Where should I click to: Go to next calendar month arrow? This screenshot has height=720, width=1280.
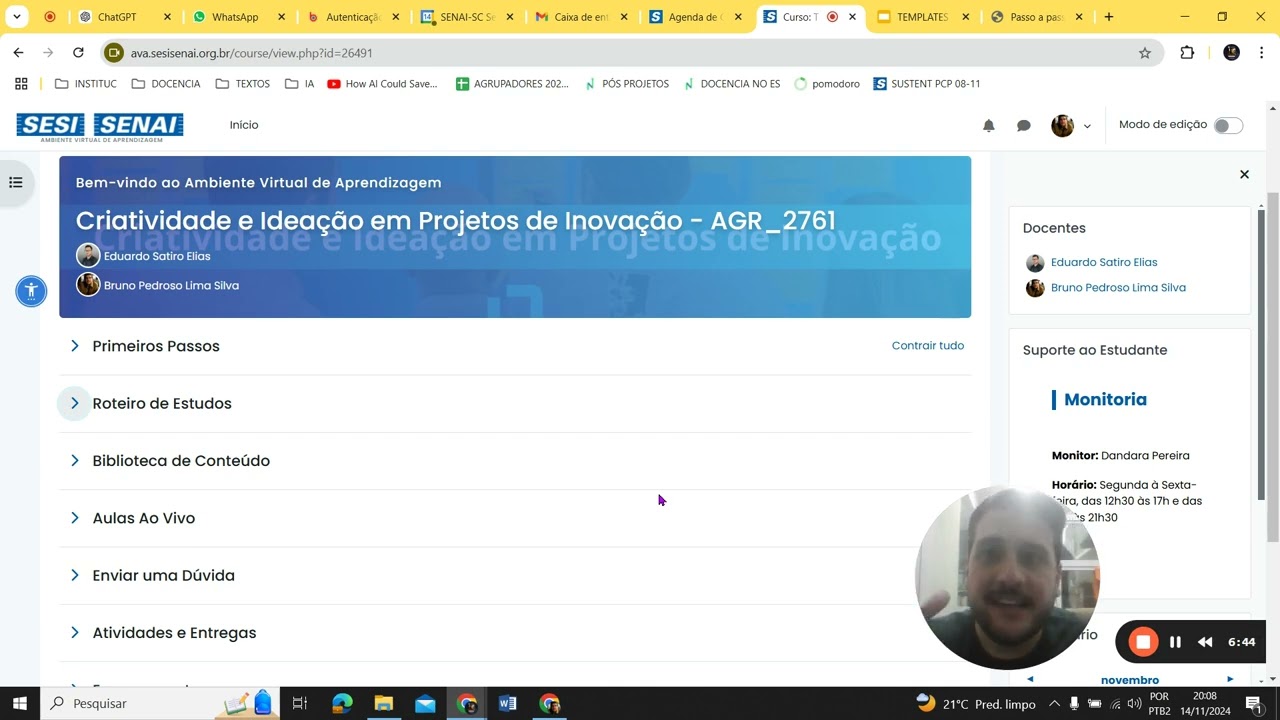(1230, 679)
